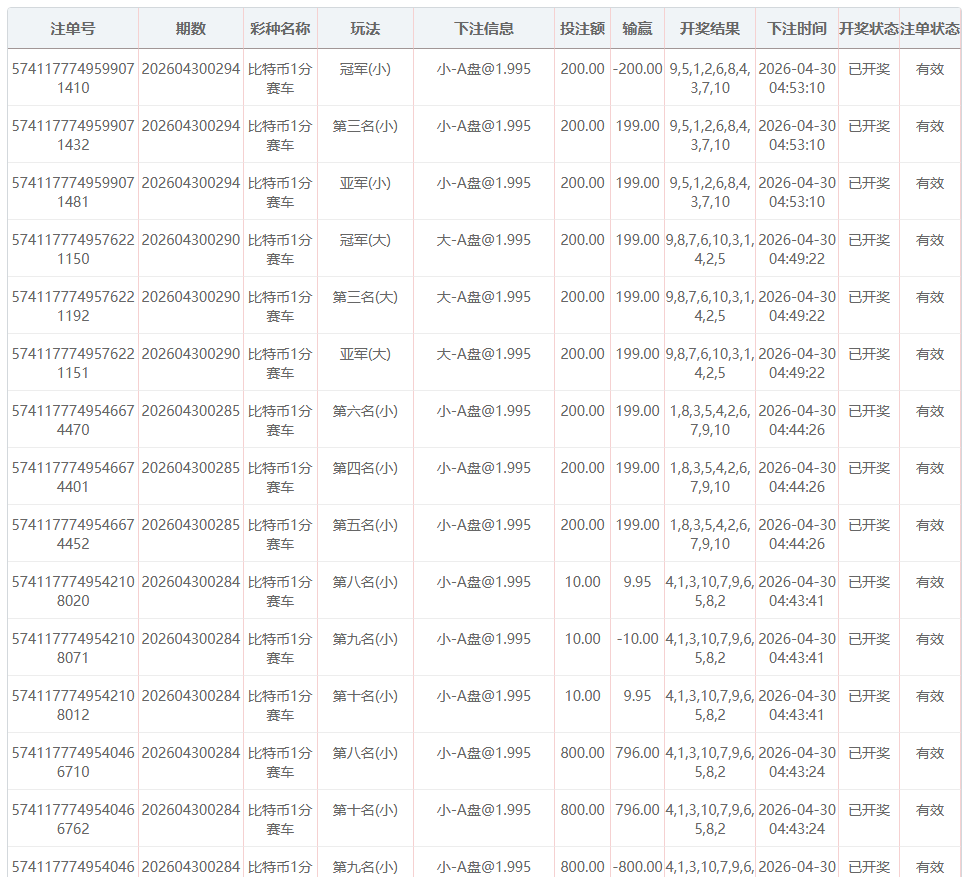Image resolution: width=966 pixels, height=877 pixels.
Task: Click the 下注信息 column header
Action: [x=484, y=29]
